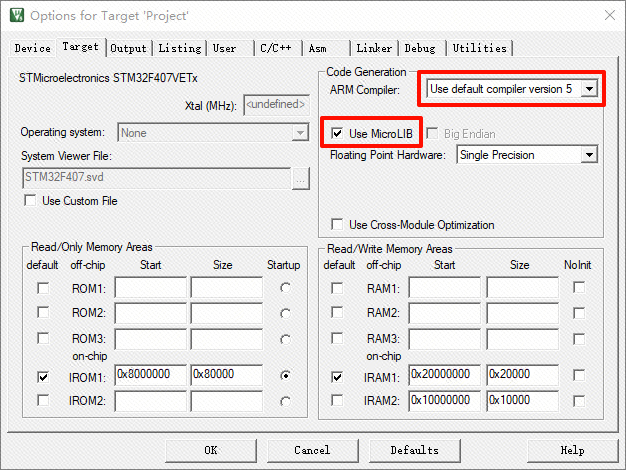The width and height of the screenshot is (626, 470).
Task: Enable Use Cross-Module Optimization
Action: 337,225
